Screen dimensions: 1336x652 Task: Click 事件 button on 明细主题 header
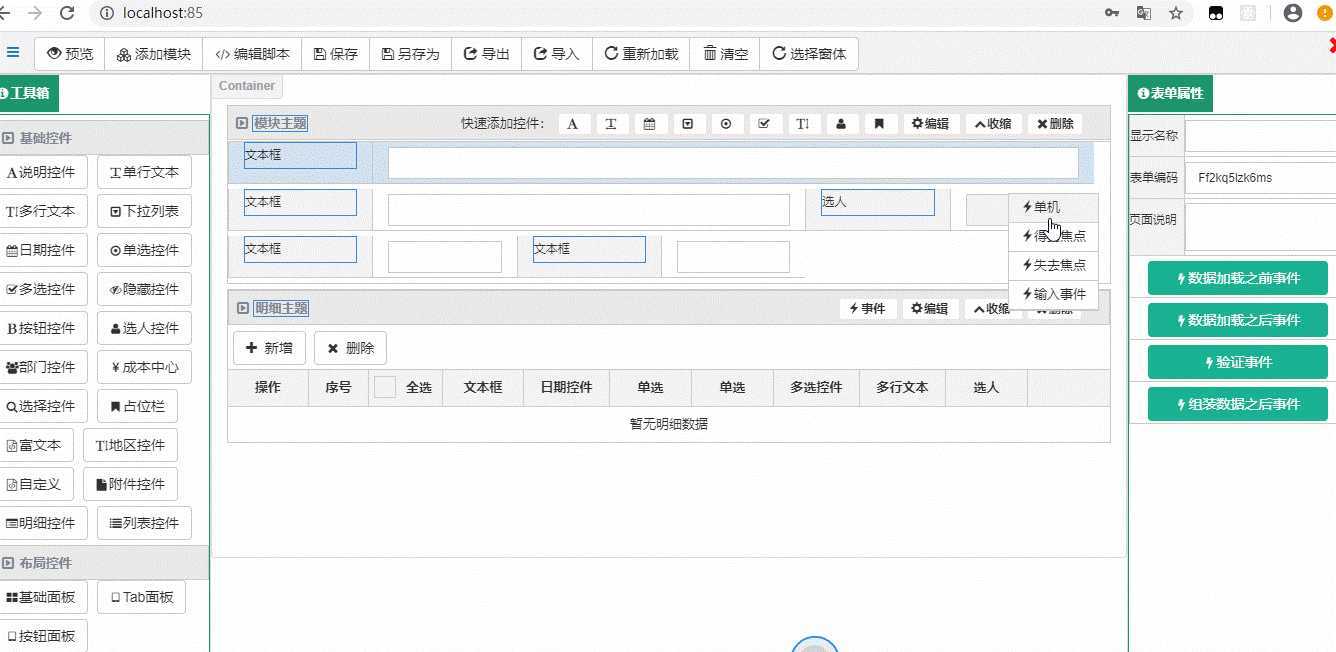[x=868, y=309]
